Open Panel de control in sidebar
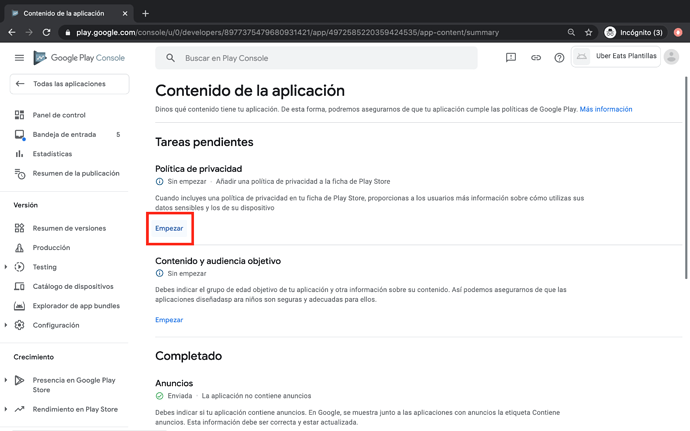 coord(59,115)
